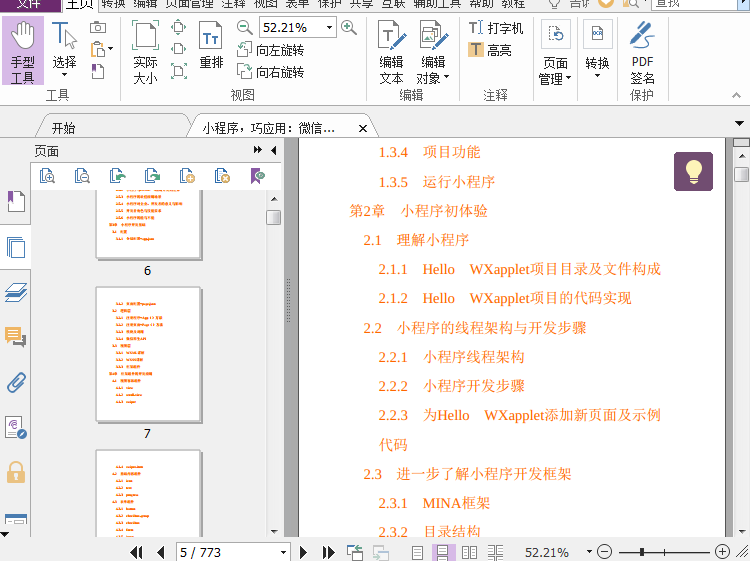Click zoom slider handle in status bar
Viewport: 750px width, 561px height.
tap(642, 552)
